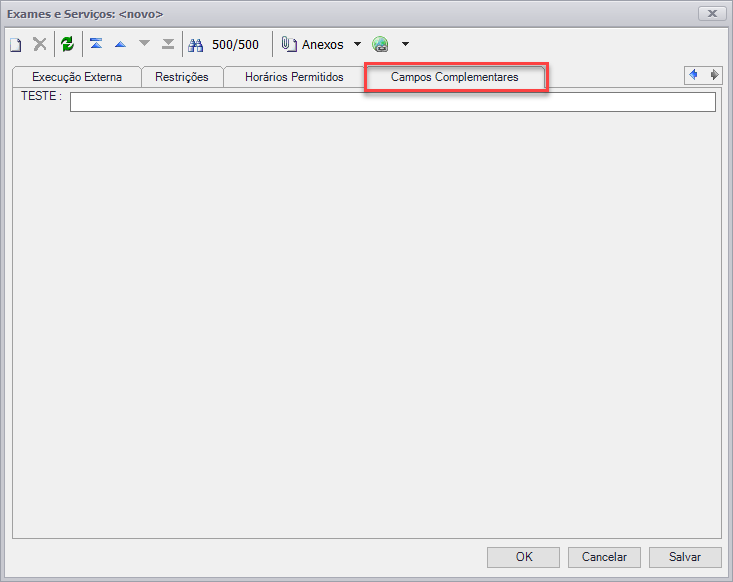This screenshot has height=582, width=733.
Task: Click the new record page icon
Action: tap(16, 45)
